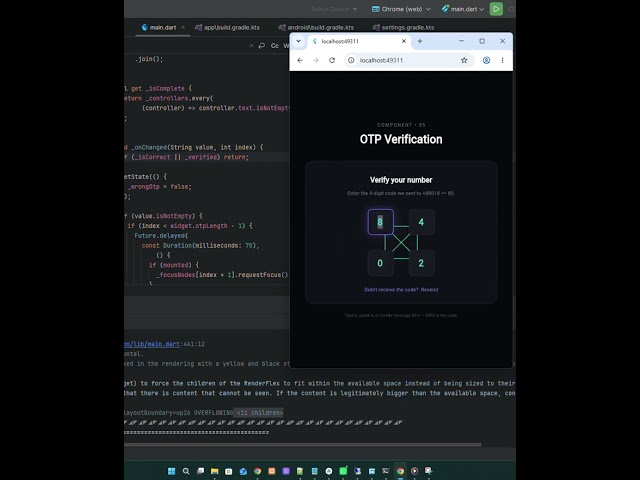Screen dimensions: 640x480
Task: Click 'Verify your number' card title
Action: 401,180
